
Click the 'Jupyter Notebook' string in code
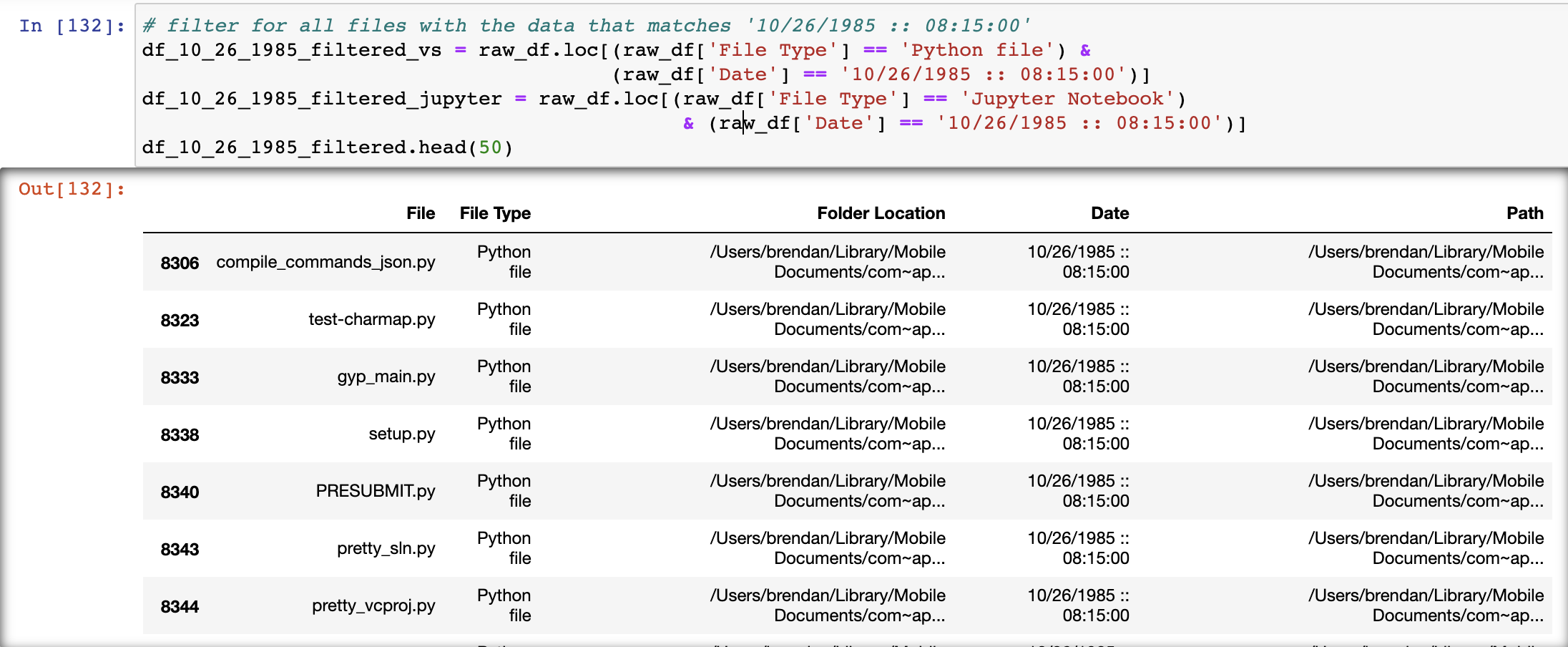[x=1067, y=99]
